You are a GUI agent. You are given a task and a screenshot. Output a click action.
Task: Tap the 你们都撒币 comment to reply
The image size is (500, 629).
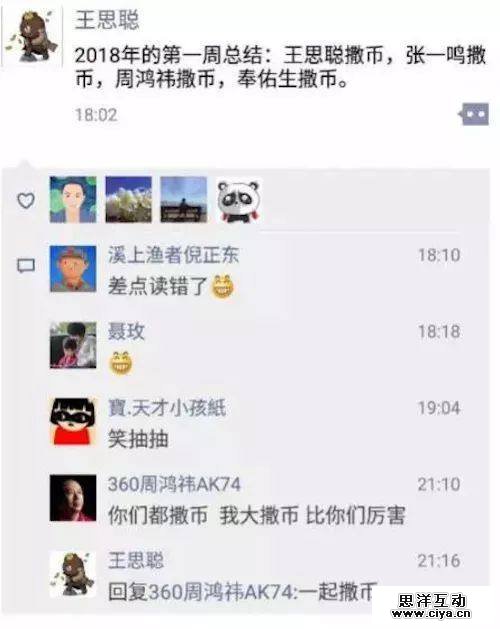tap(256, 515)
